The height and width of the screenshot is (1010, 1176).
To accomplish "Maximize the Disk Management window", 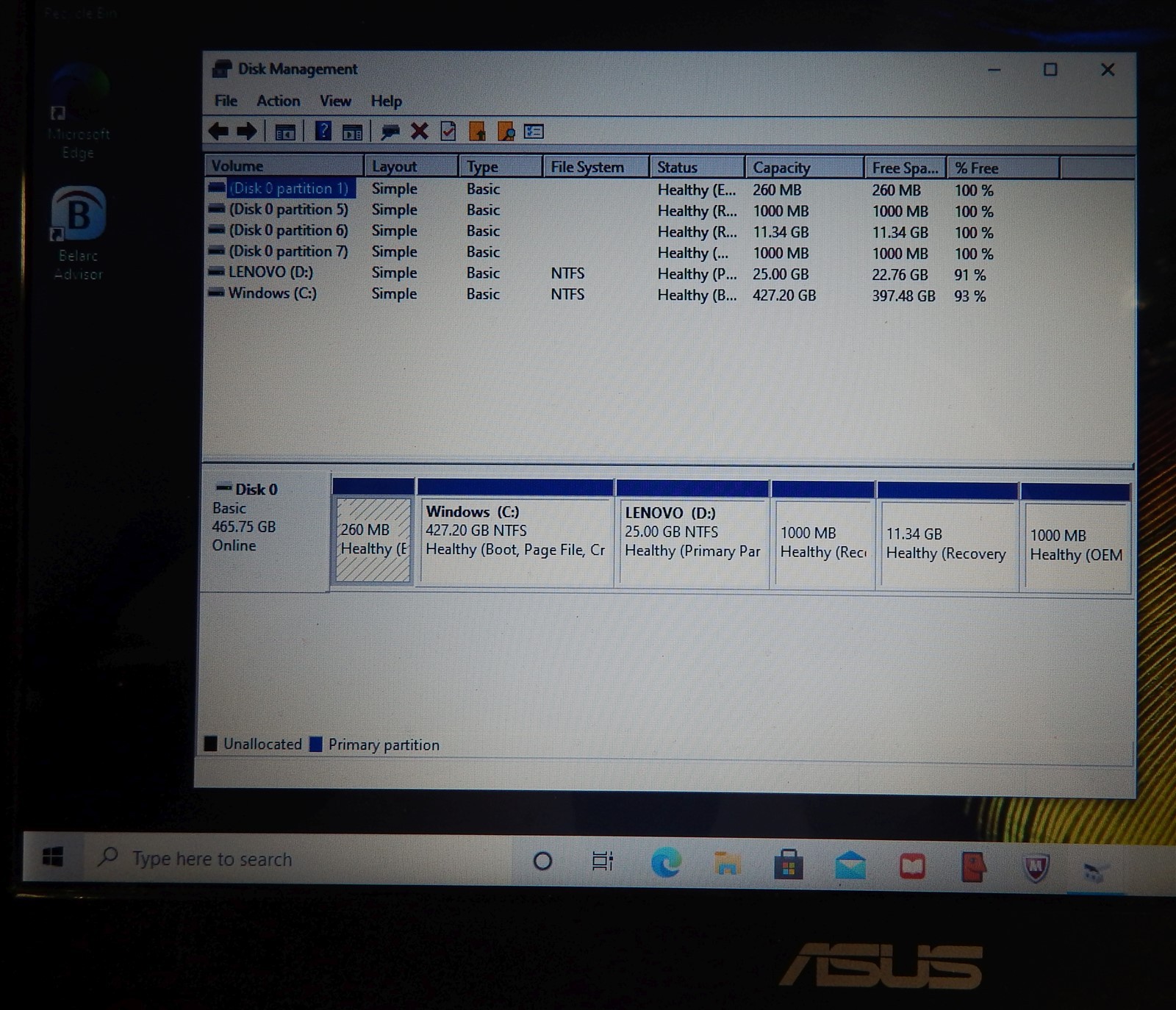I will (1050, 70).
